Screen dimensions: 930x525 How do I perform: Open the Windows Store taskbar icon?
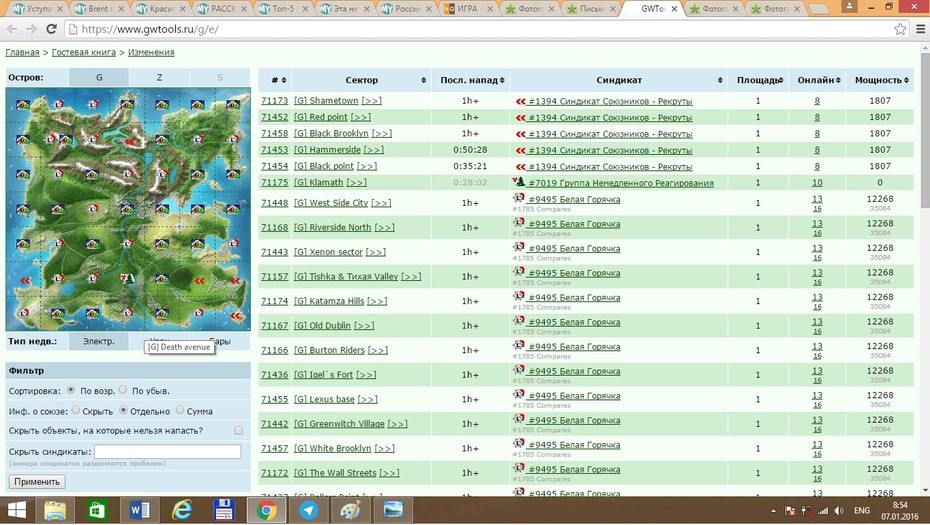click(97, 510)
